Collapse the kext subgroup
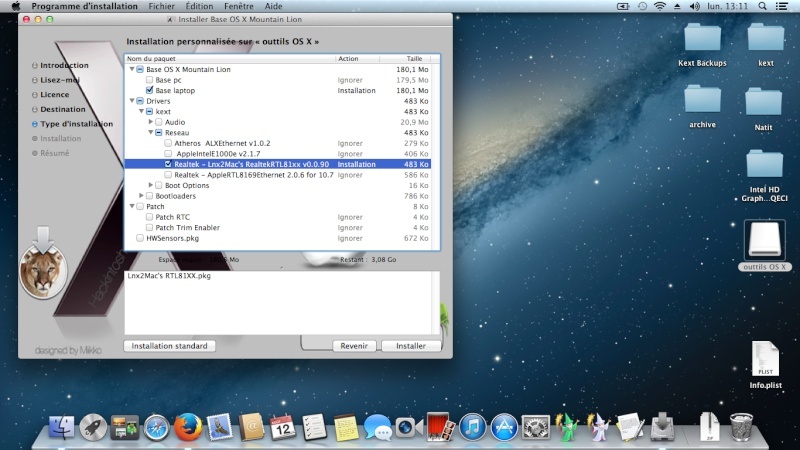Viewport: 800px width, 450px height. (x=141, y=111)
